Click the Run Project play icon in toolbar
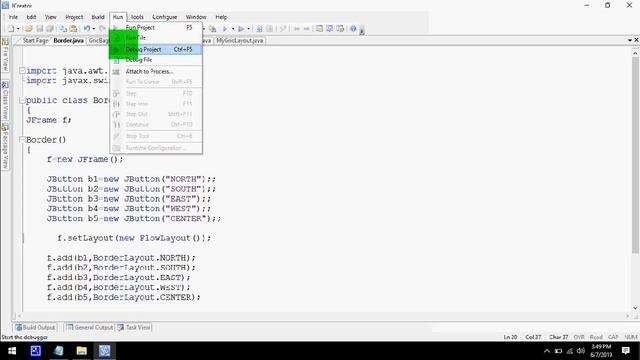 click(x=225, y=29)
